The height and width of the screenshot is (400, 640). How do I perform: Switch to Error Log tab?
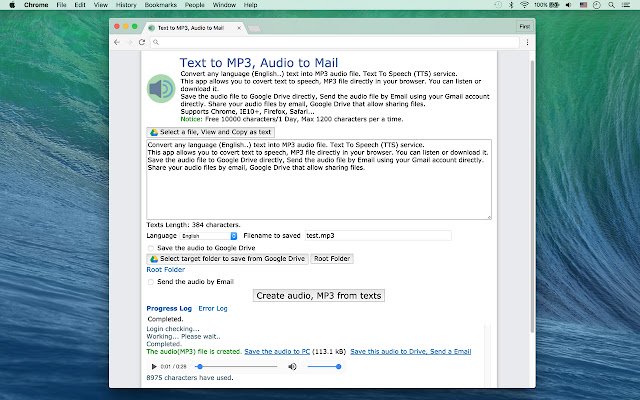pyautogui.click(x=213, y=309)
